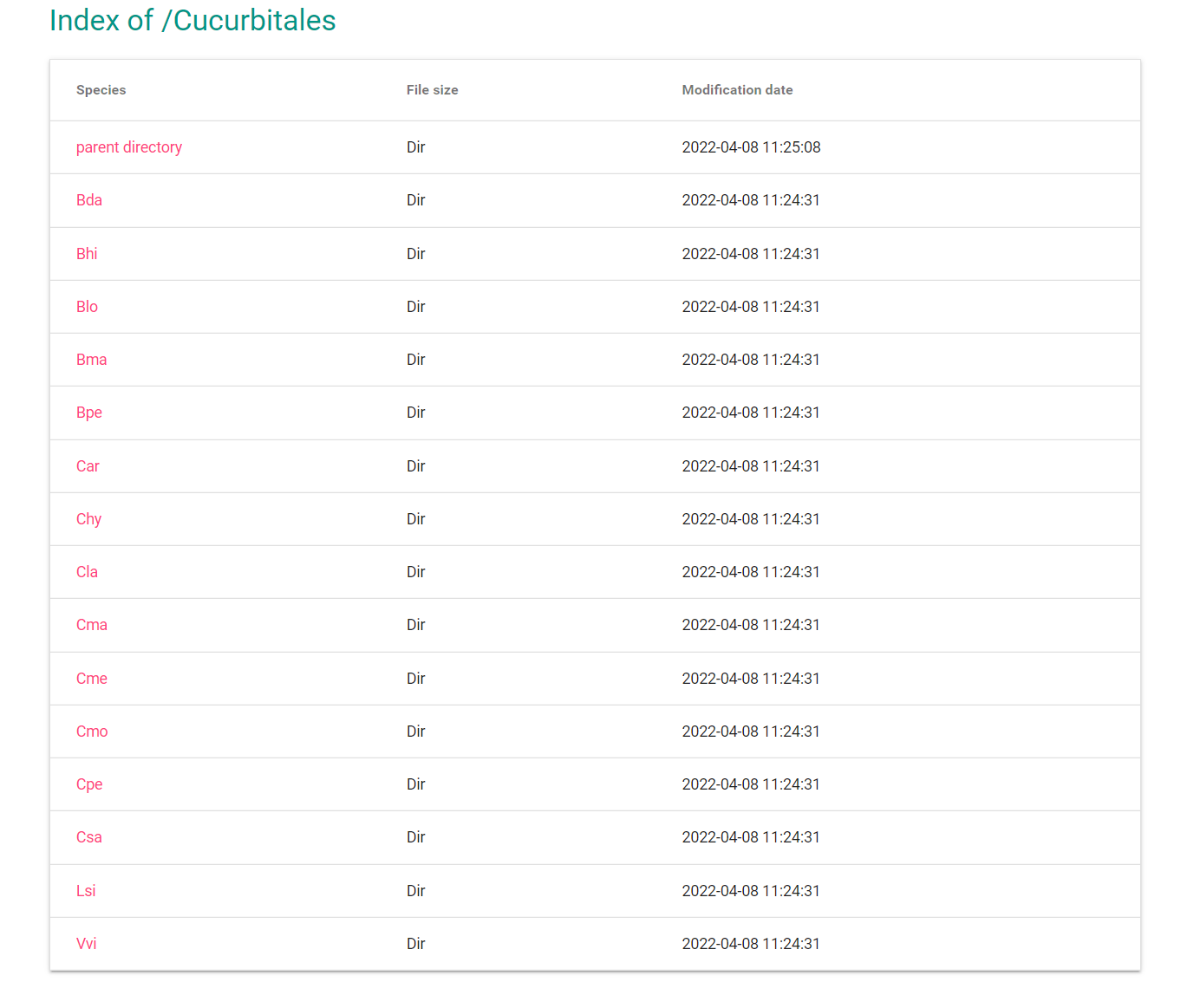Browse into the Cmo directory
Viewport: 1187px width, 1008px height.
(x=92, y=732)
